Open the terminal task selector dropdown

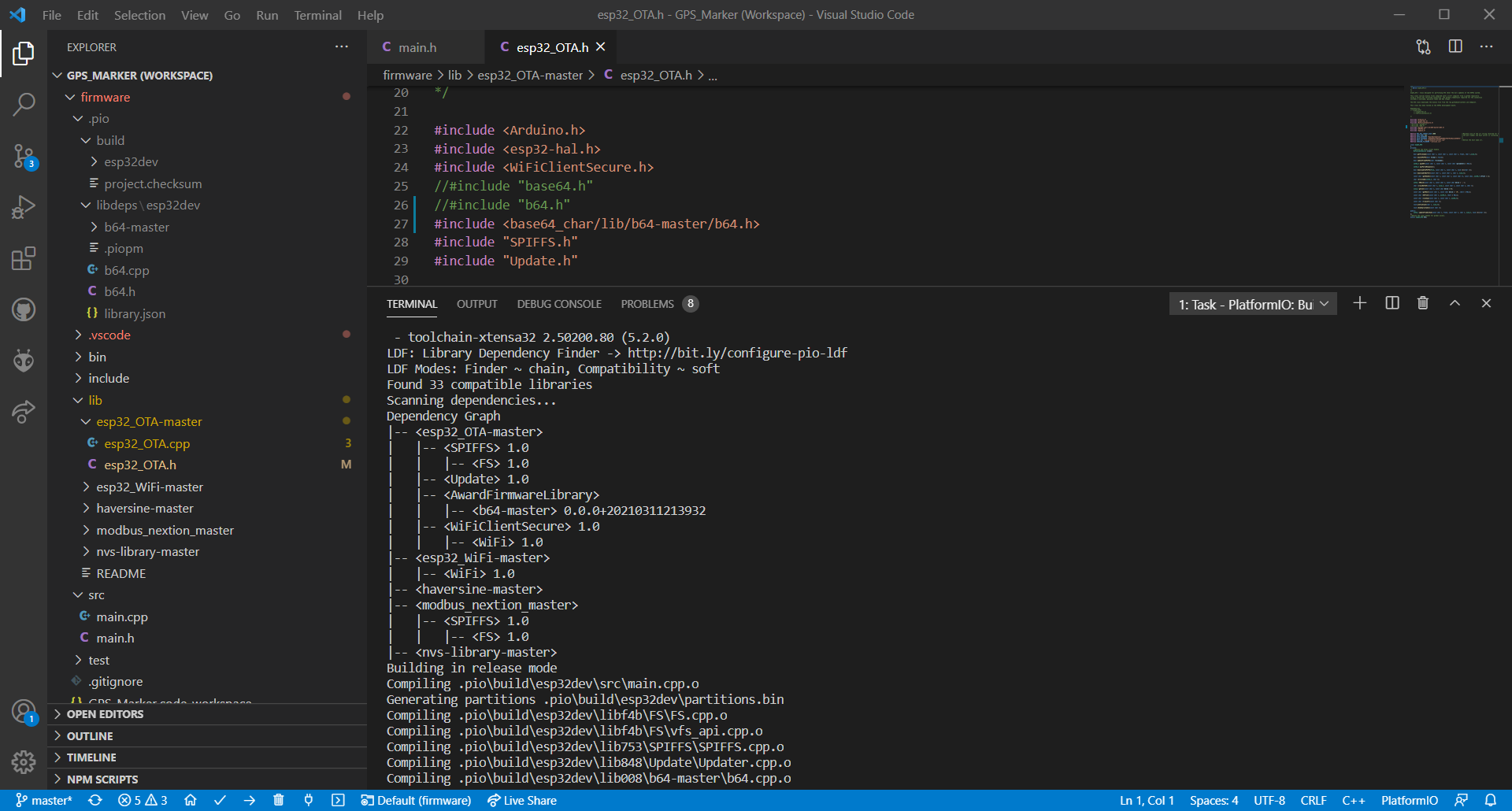[x=1325, y=303]
